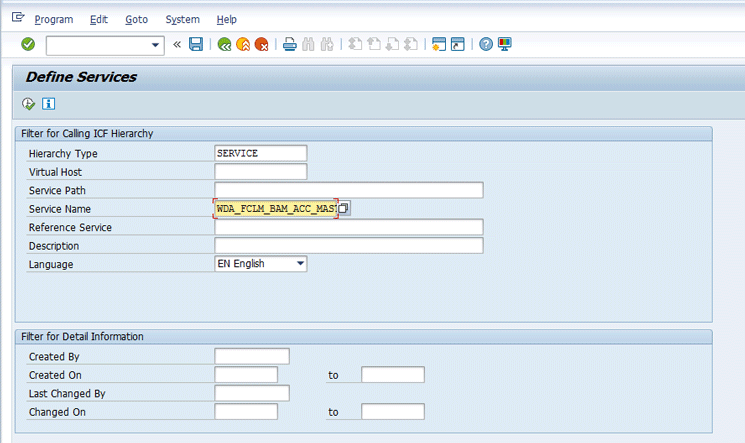Open the Language dropdown list

298,264
